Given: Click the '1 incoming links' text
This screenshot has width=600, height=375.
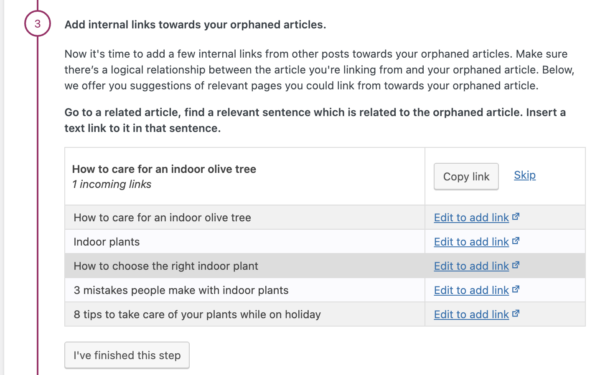Looking at the screenshot, I should [112, 184].
